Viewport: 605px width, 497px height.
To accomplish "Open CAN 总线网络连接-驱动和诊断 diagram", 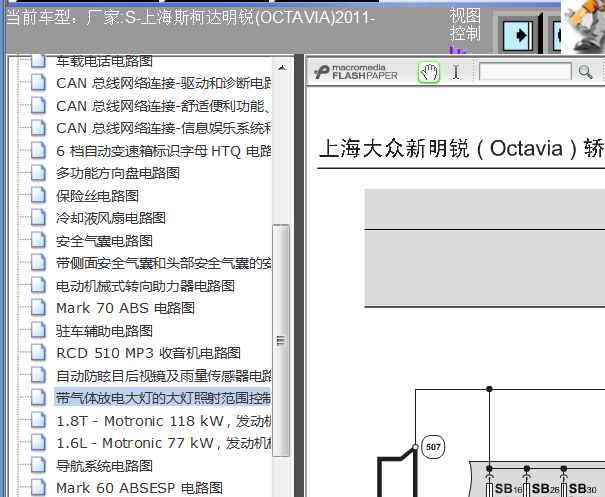I will pyautogui.click(x=164, y=83).
